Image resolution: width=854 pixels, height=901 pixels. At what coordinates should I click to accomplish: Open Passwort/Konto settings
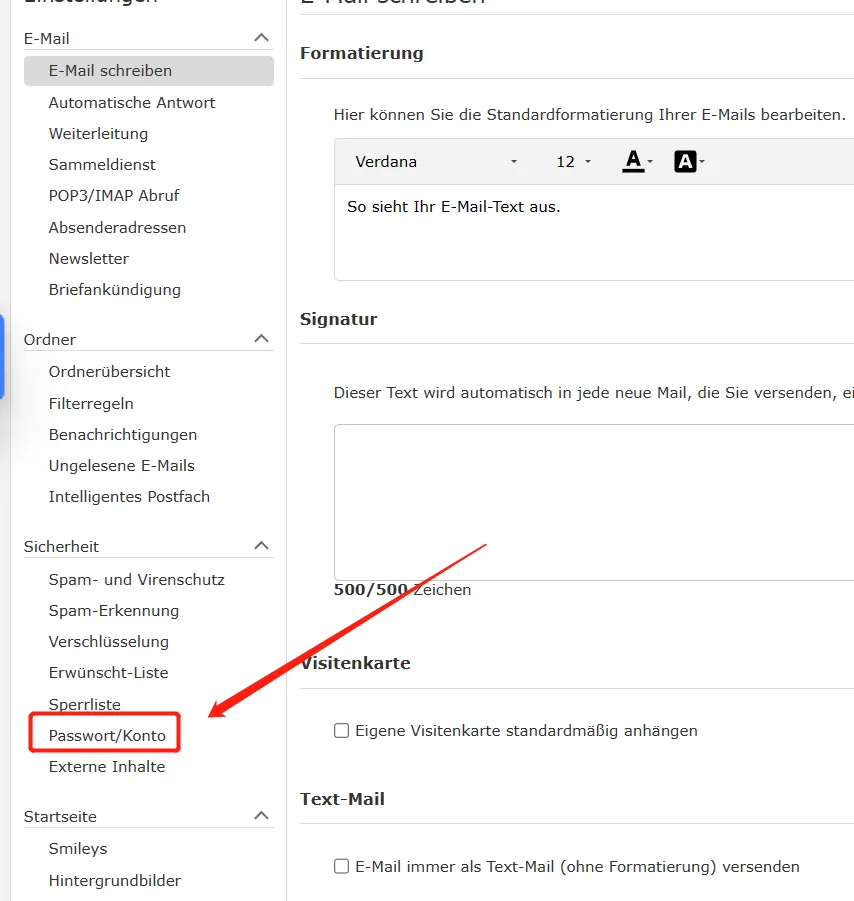point(107,735)
